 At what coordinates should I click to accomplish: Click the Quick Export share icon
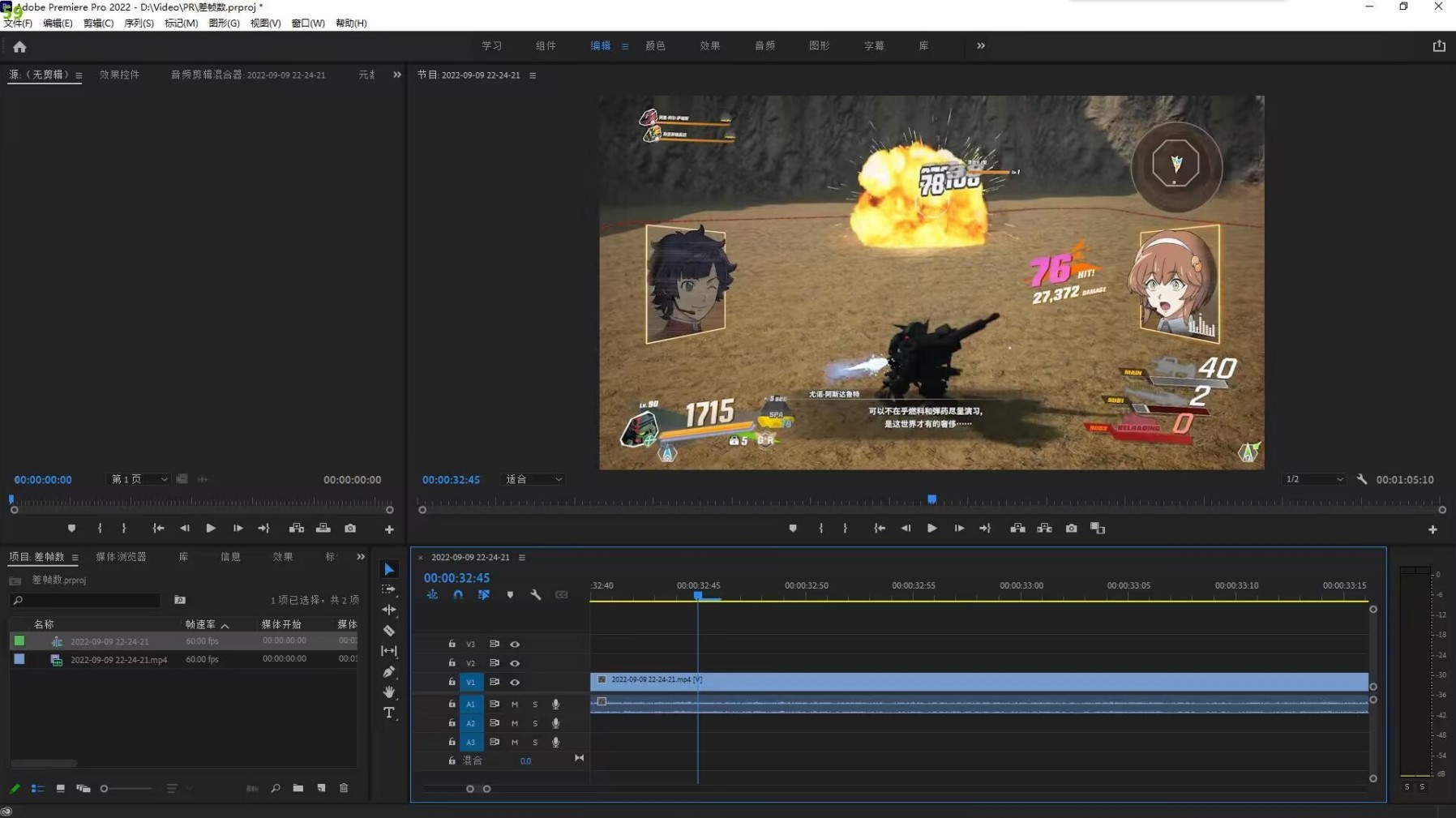point(1439,46)
